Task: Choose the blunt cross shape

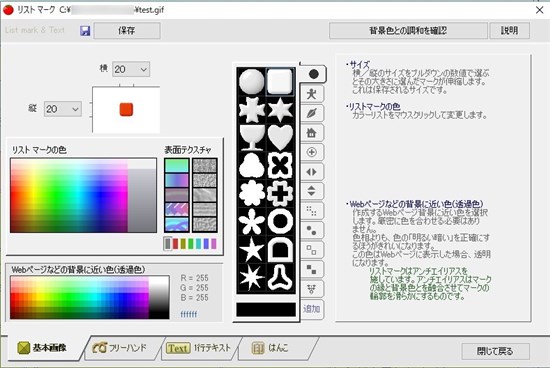Action: coord(251,109)
